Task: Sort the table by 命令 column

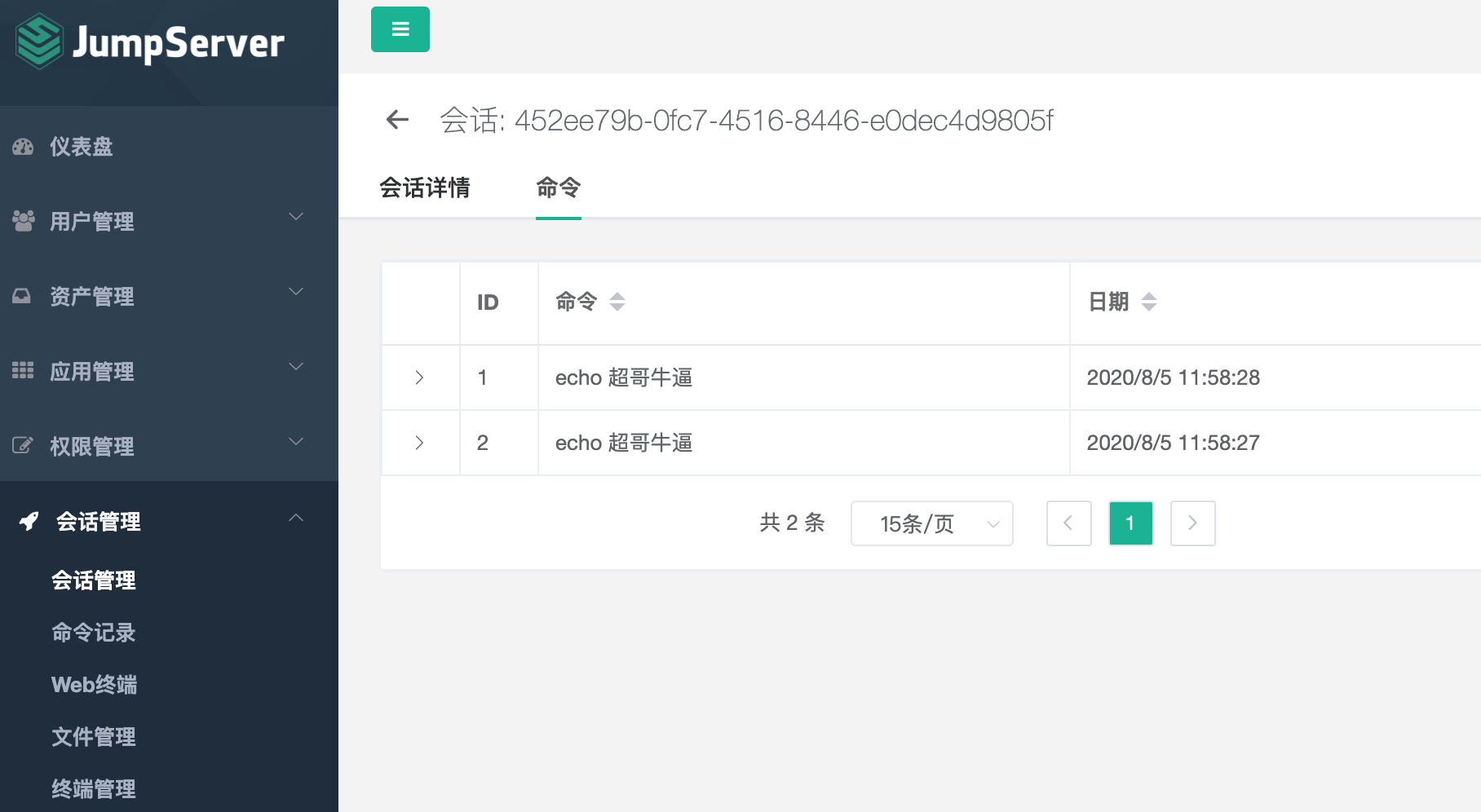Action: [x=617, y=302]
